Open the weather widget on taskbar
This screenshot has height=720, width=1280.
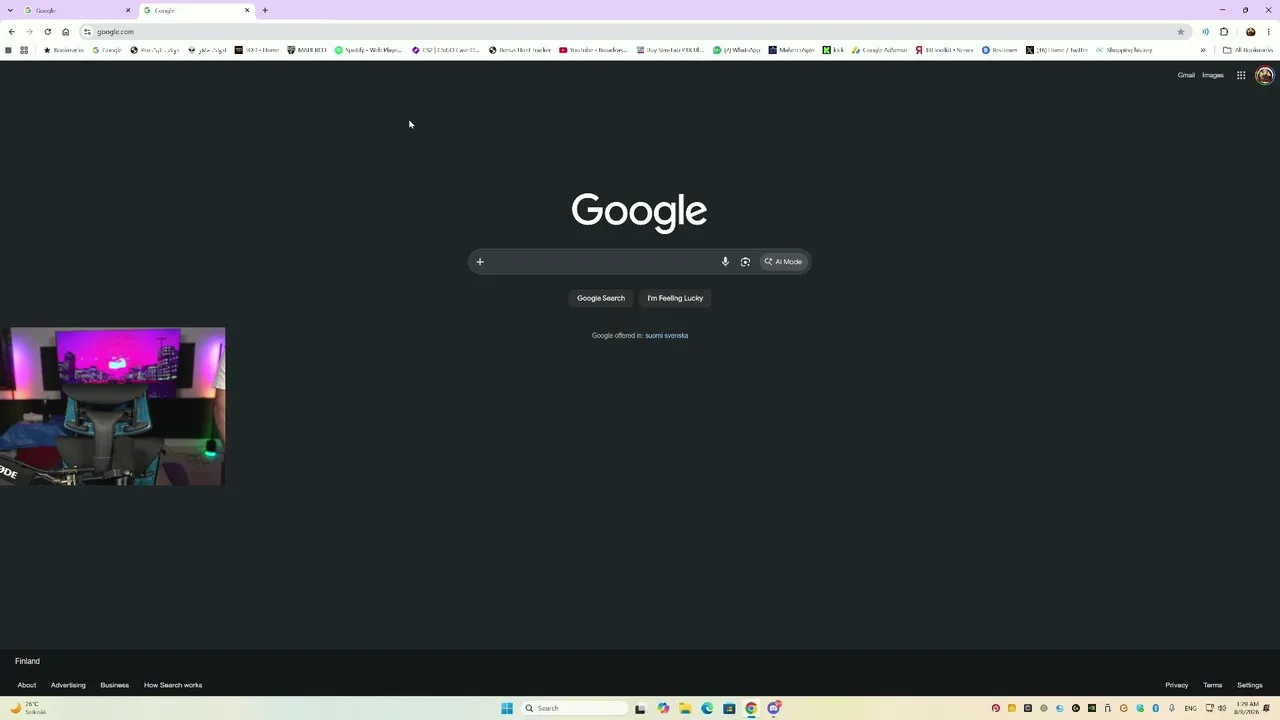point(28,708)
